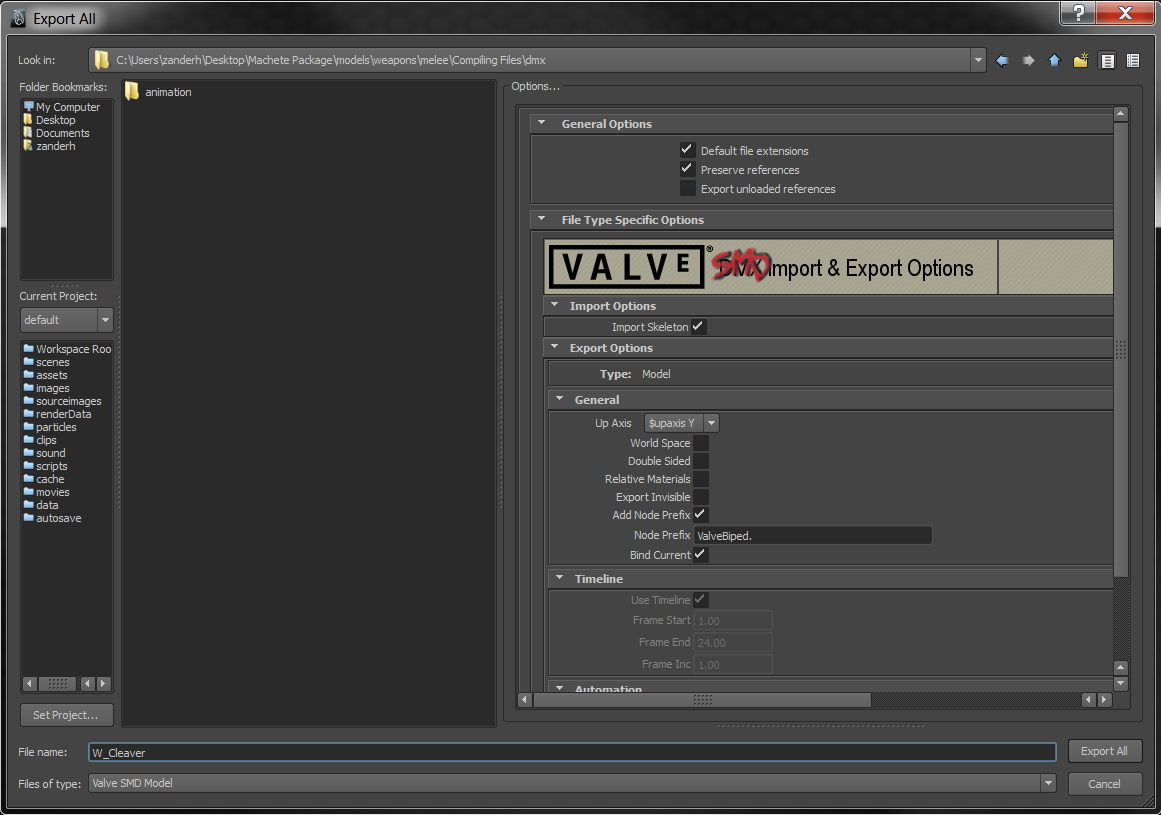Screen dimensions: 1161x815
Task: Click the File name input field
Action: (x=572, y=752)
